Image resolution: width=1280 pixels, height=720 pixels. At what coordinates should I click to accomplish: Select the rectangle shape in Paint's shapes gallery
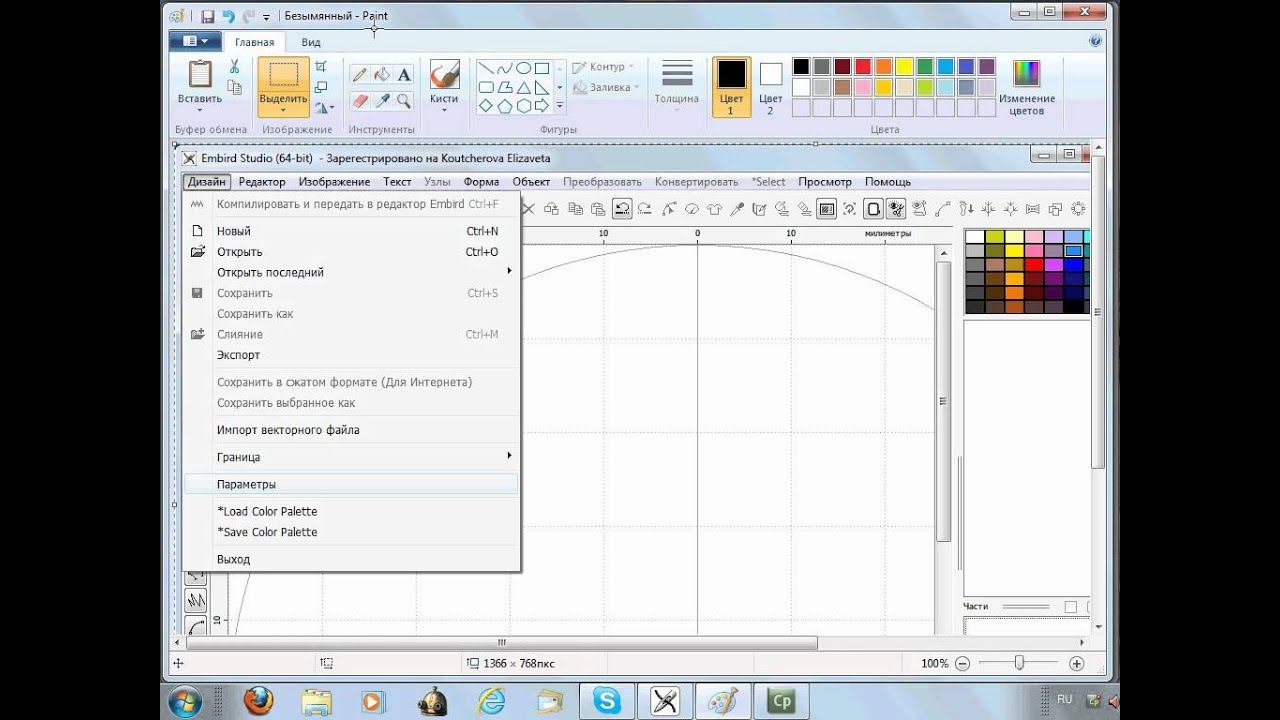click(x=541, y=68)
